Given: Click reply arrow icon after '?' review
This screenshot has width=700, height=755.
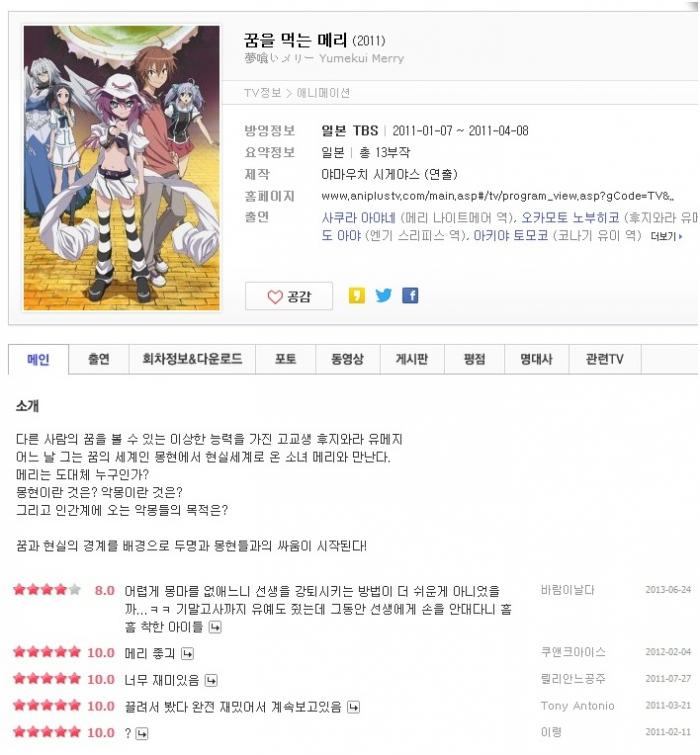Looking at the screenshot, I should pyautogui.click(x=142, y=733).
